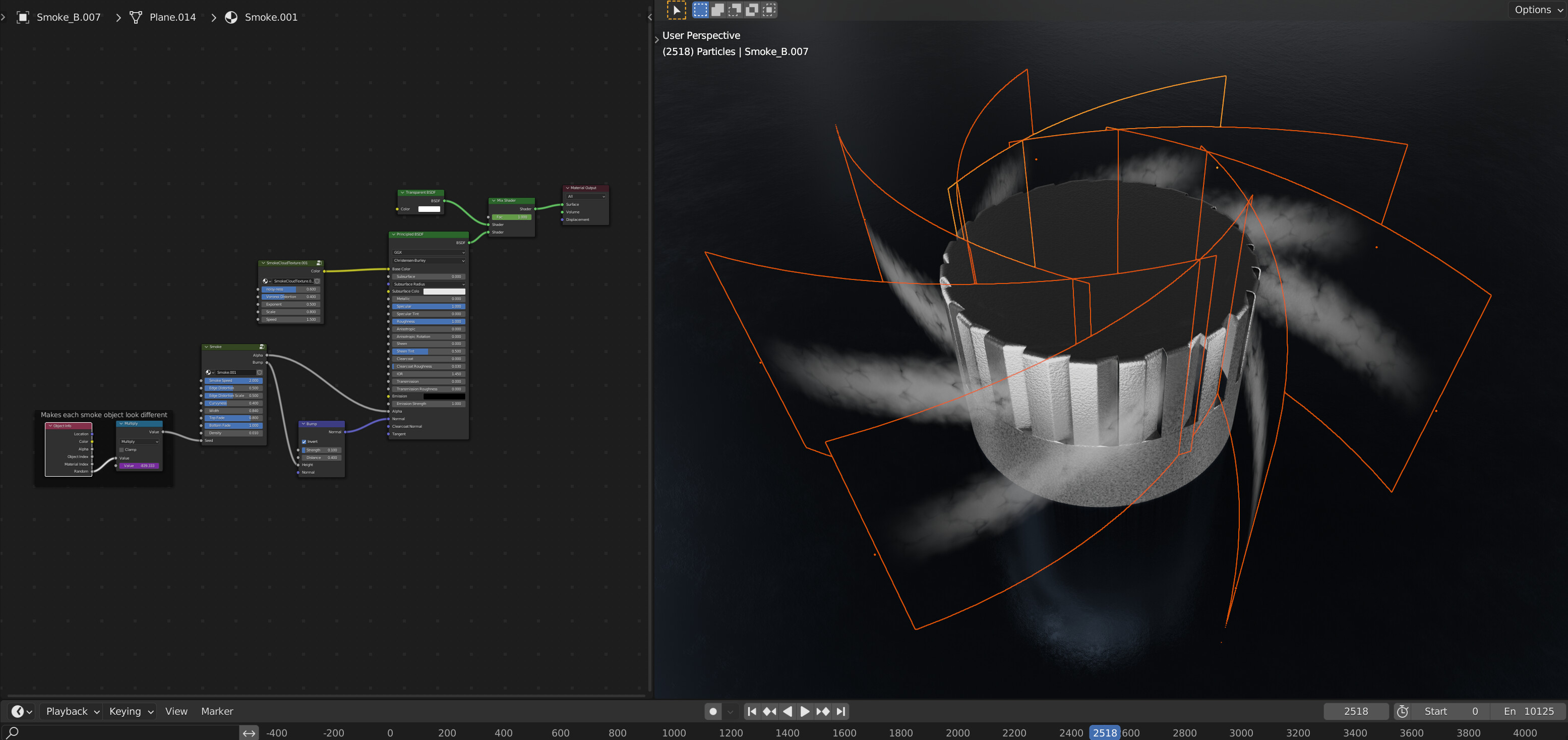Choose the Intersect selection mode icon
Viewport: 1568px width, 740px height.
(x=769, y=10)
